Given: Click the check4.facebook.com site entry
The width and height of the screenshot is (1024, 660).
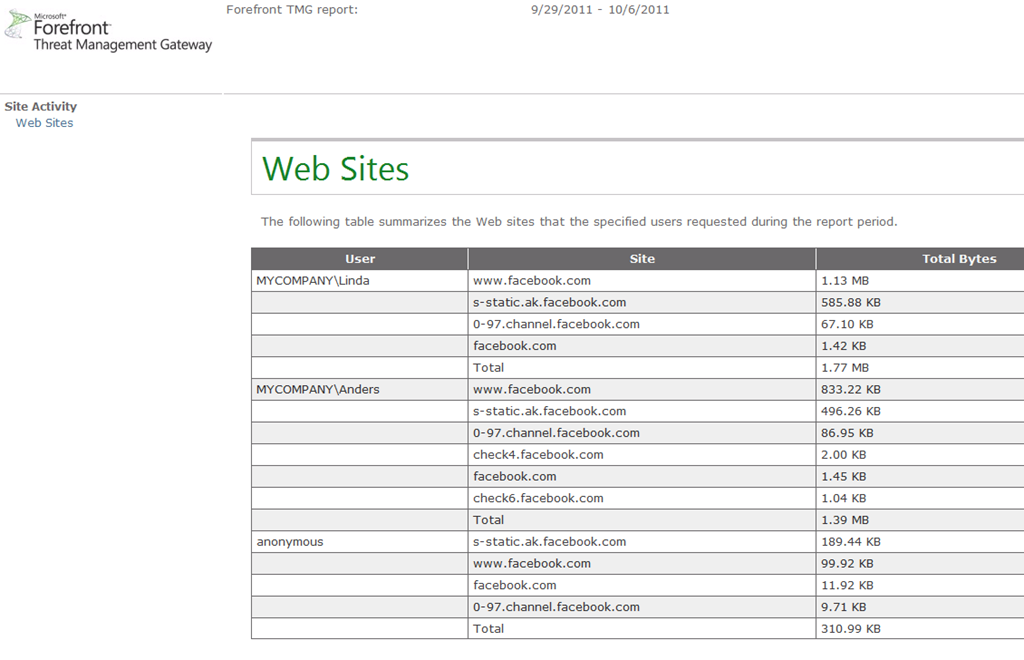Looking at the screenshot, I should click(538, 454).
